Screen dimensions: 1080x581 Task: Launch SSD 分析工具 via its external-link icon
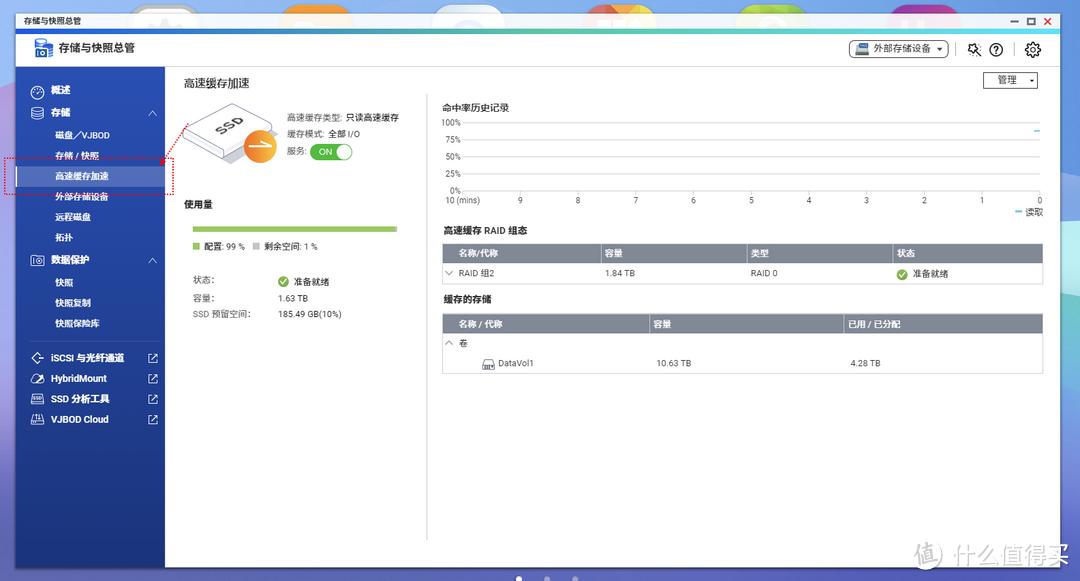(152, 398)
